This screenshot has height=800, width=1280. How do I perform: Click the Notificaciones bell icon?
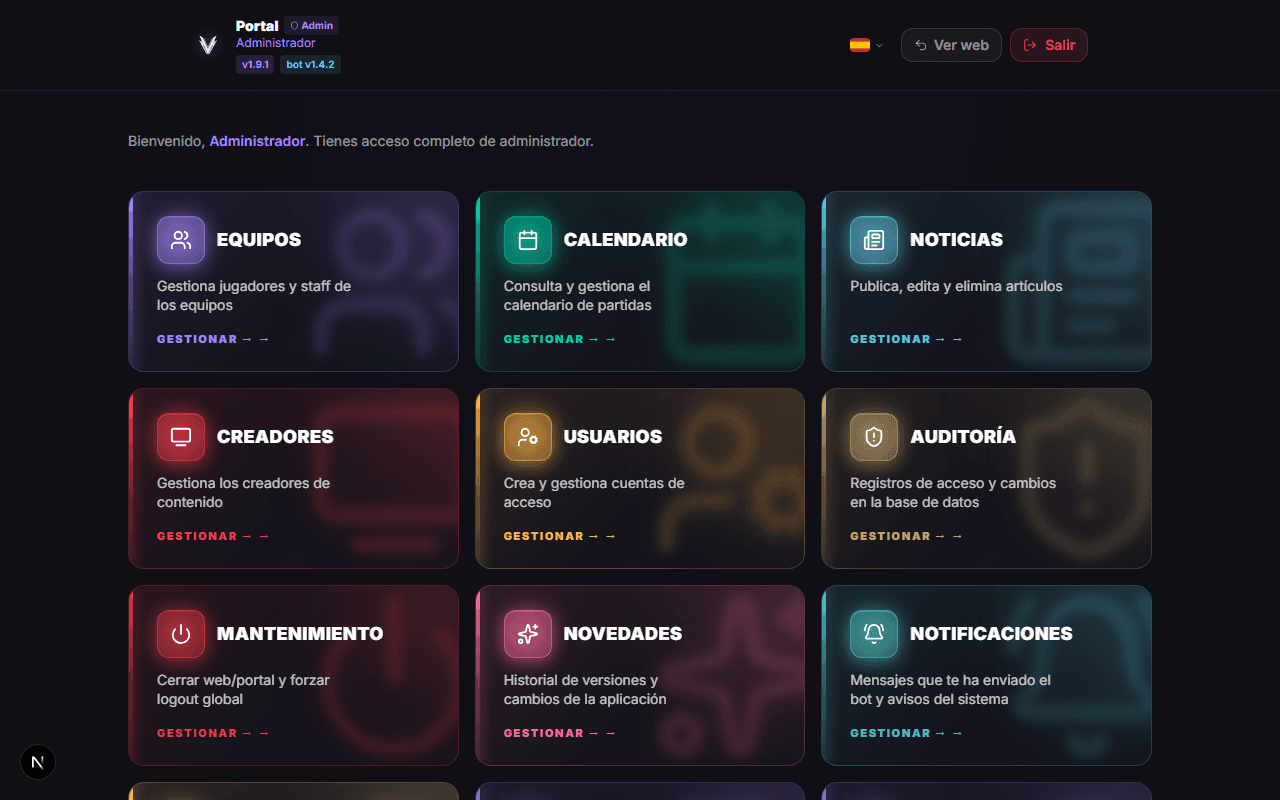coord(874,634)
